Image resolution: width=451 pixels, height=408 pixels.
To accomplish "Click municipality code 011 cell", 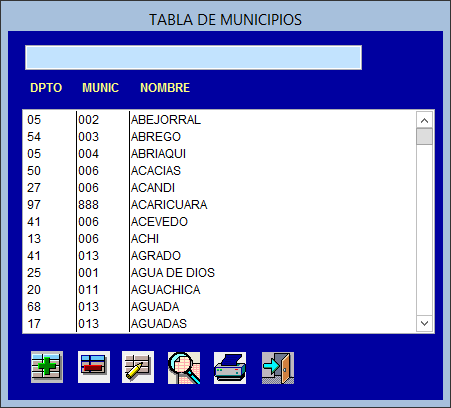I will [88, 290].
